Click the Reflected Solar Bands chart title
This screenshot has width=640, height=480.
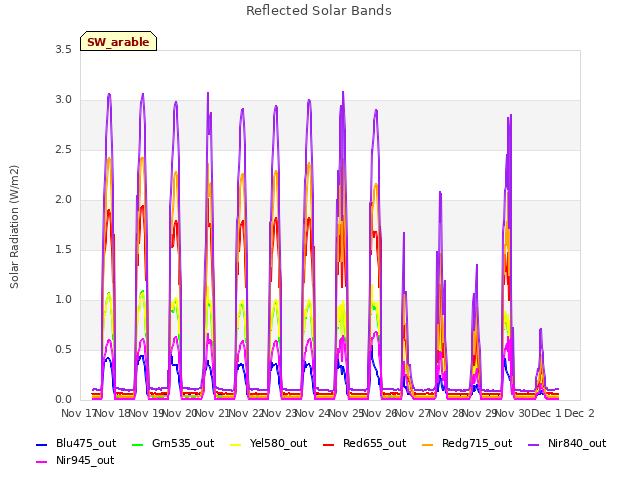[319, 11]
